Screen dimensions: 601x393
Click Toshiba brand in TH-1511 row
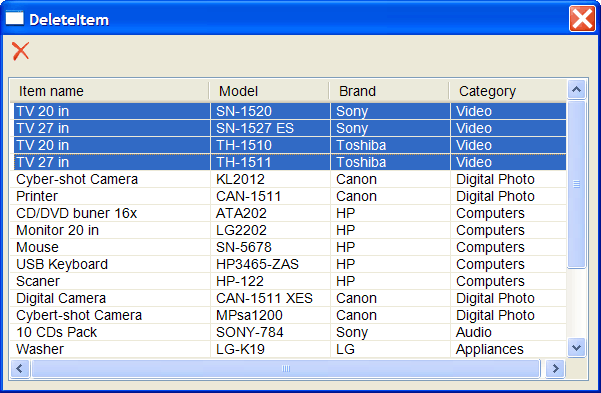click(390, 162)
